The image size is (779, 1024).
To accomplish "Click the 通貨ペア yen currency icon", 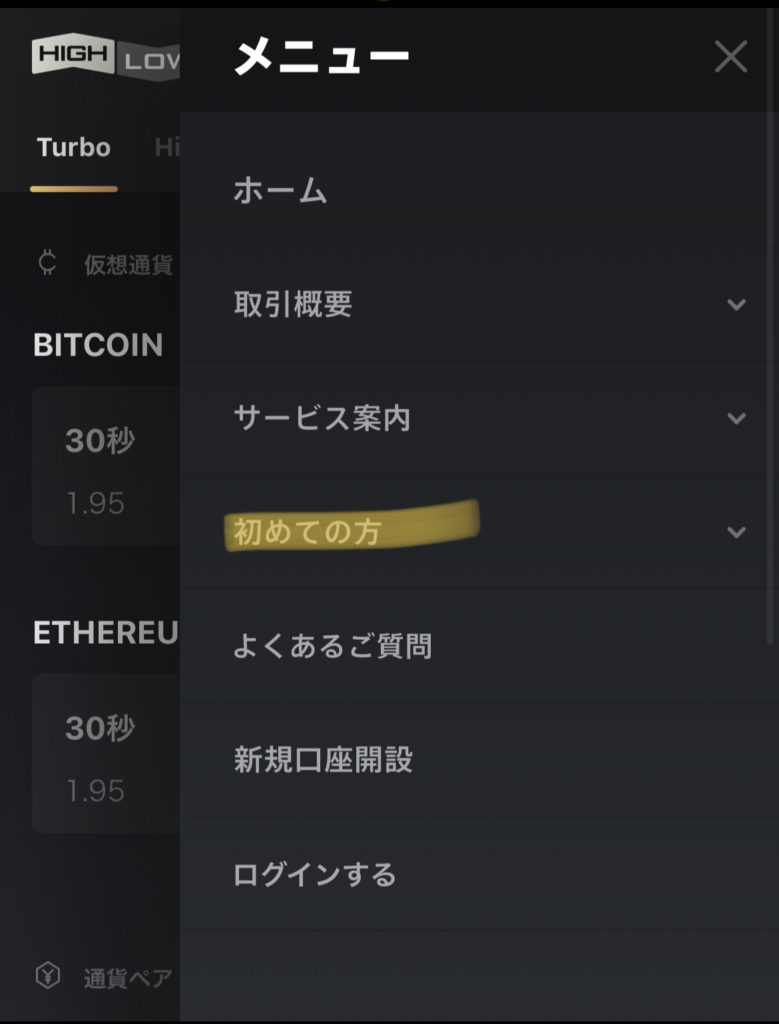I will [x=47, y=976].
